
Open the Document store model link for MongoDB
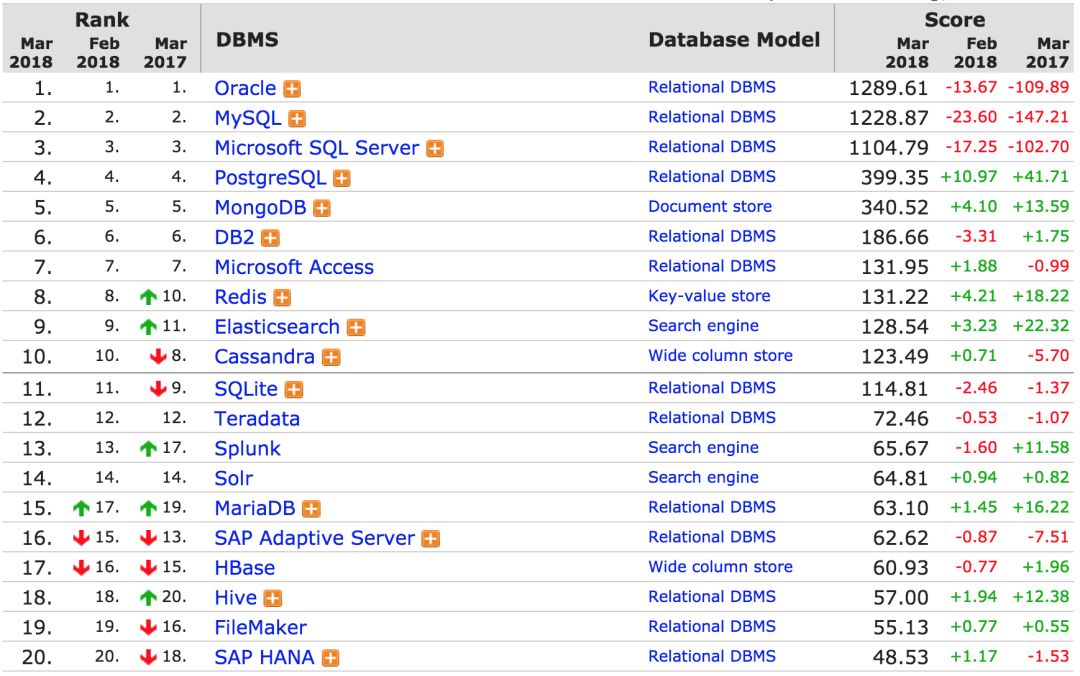(x=709, y=207)
